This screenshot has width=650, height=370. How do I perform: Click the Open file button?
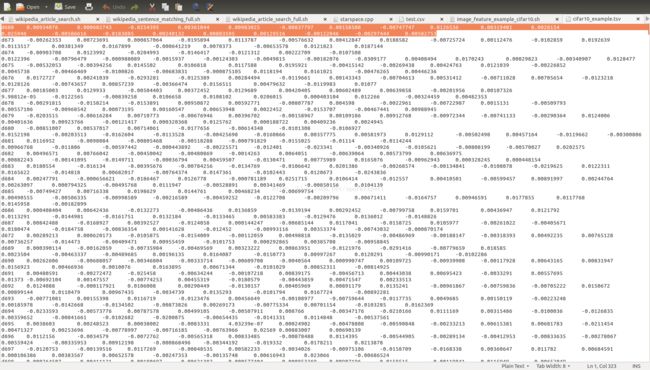(28, 7)
